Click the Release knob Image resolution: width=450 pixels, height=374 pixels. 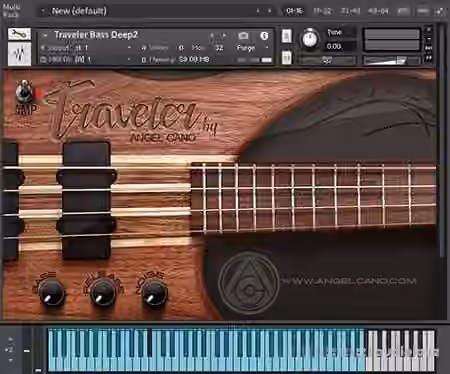pos(104,293)
